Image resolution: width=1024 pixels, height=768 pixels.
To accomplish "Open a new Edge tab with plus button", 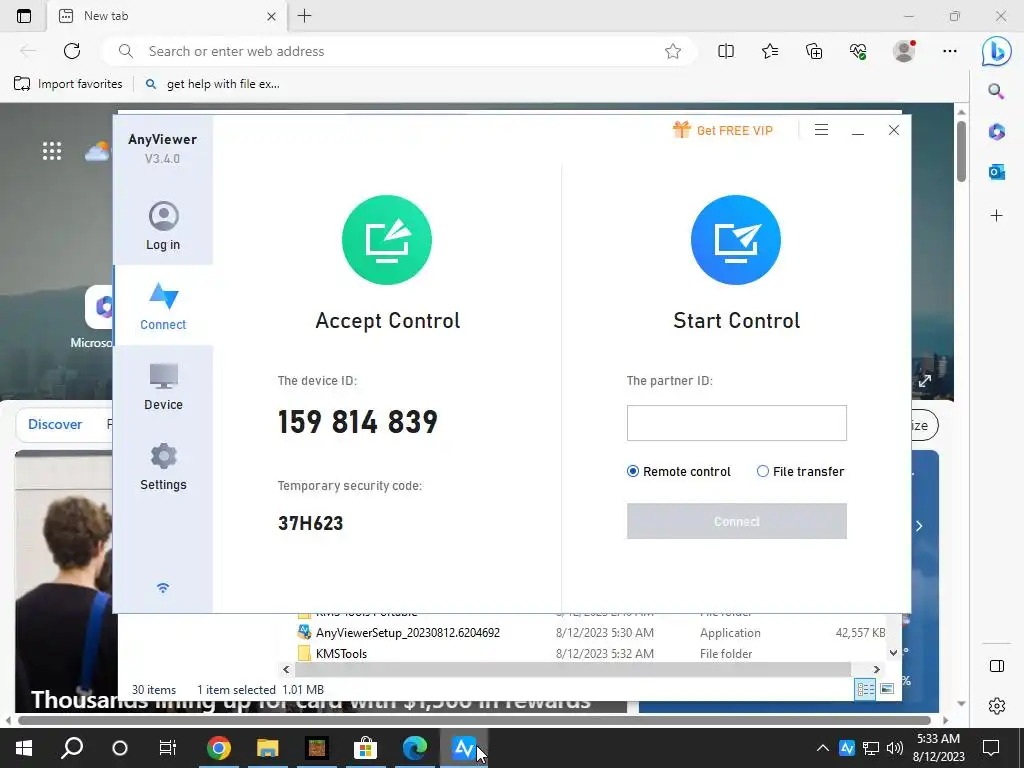I will (x=304, y=16).
